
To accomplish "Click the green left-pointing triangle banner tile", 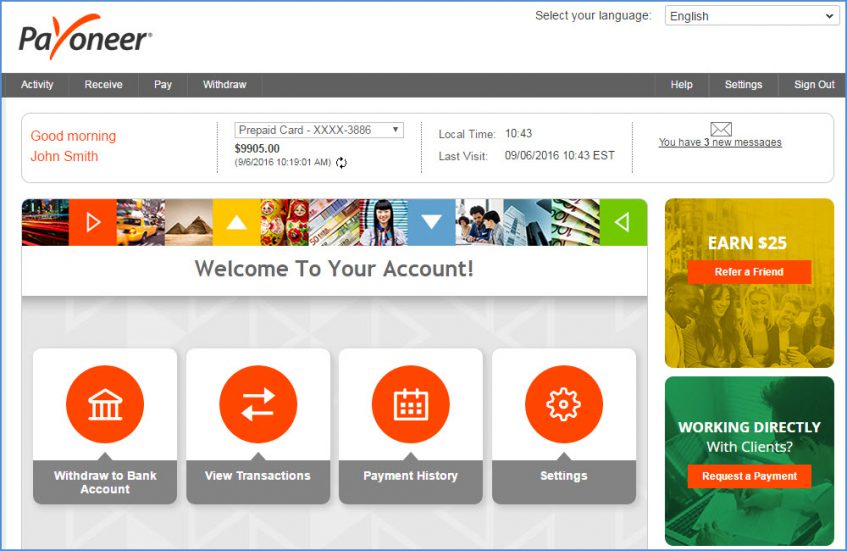I will click(623, 222).
